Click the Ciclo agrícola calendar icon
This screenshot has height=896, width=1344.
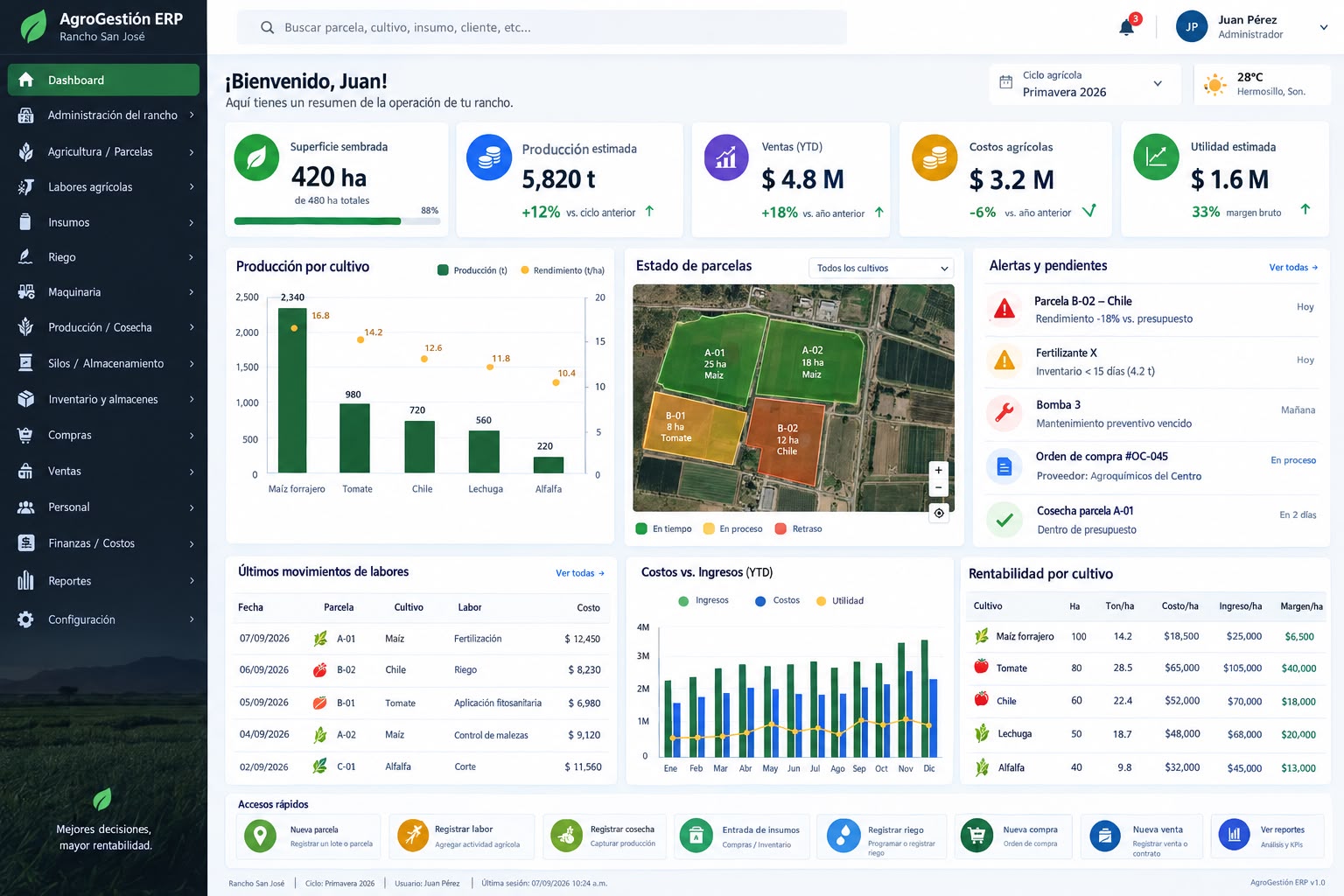1006,82
